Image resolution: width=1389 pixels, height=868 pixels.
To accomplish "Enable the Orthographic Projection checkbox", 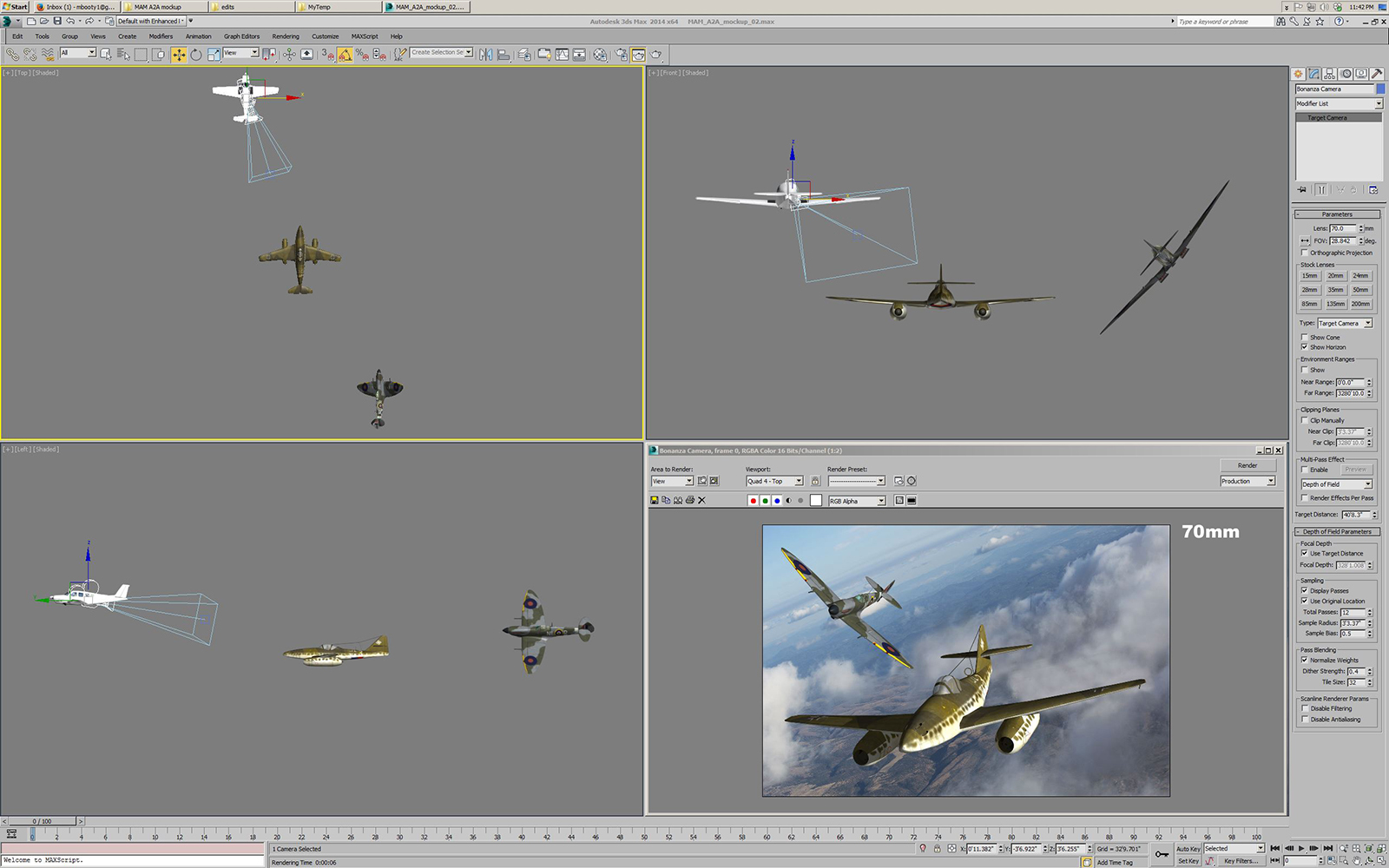I will click(x=1304, y=253).
